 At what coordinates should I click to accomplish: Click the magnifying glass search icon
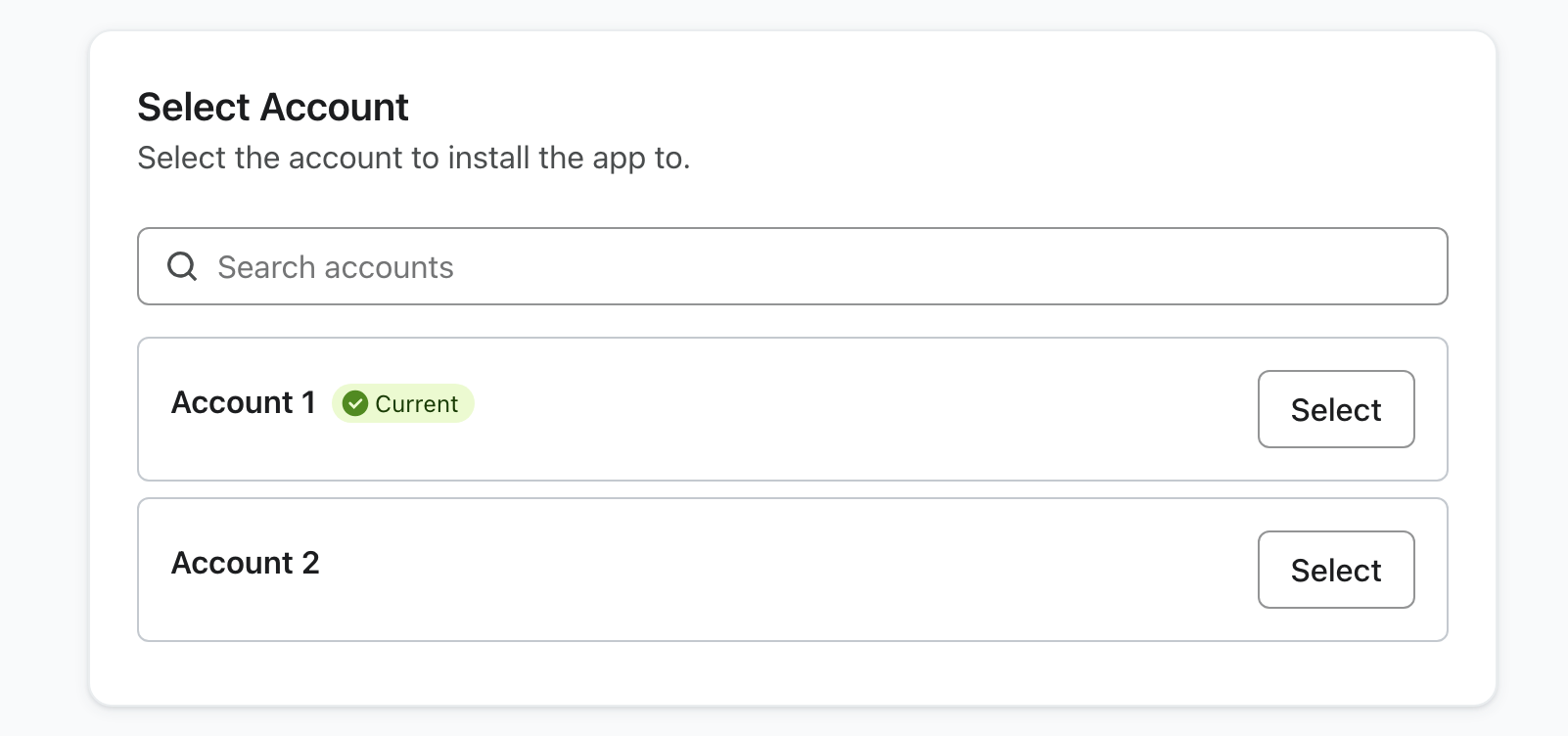[182, 266]
